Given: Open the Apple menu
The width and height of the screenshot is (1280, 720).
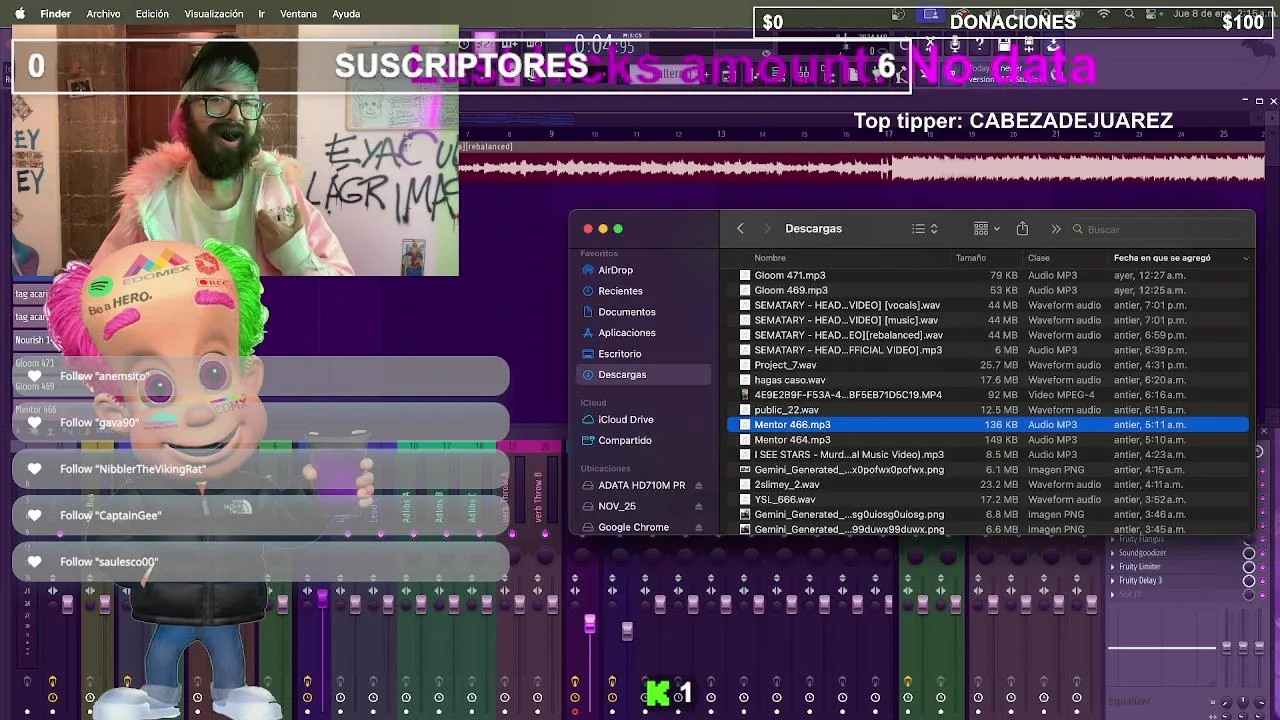Looking at the screenshot, I should [20, 14].
